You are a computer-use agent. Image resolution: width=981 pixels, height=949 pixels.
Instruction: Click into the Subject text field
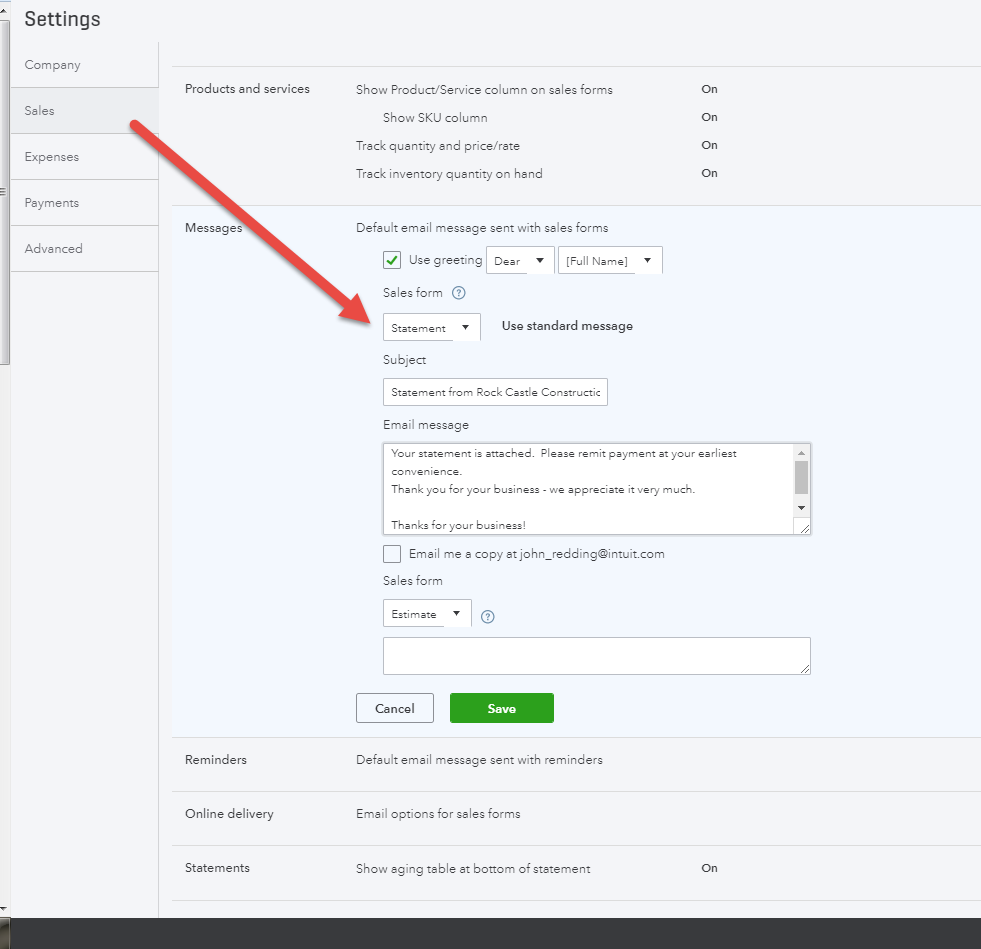495,392
